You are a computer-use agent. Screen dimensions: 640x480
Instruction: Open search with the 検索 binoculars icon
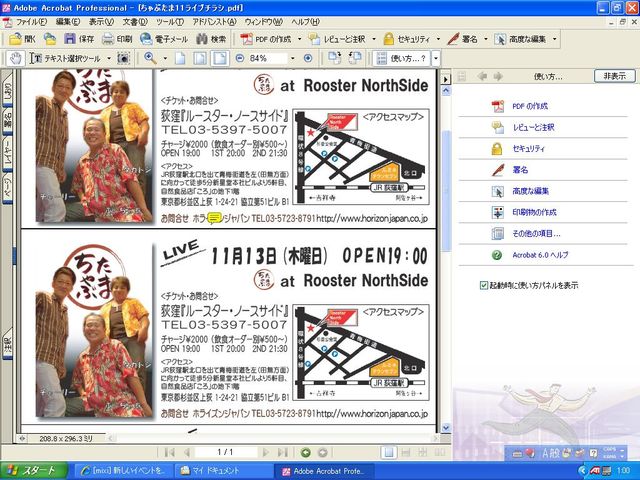(x=211, y=39)
